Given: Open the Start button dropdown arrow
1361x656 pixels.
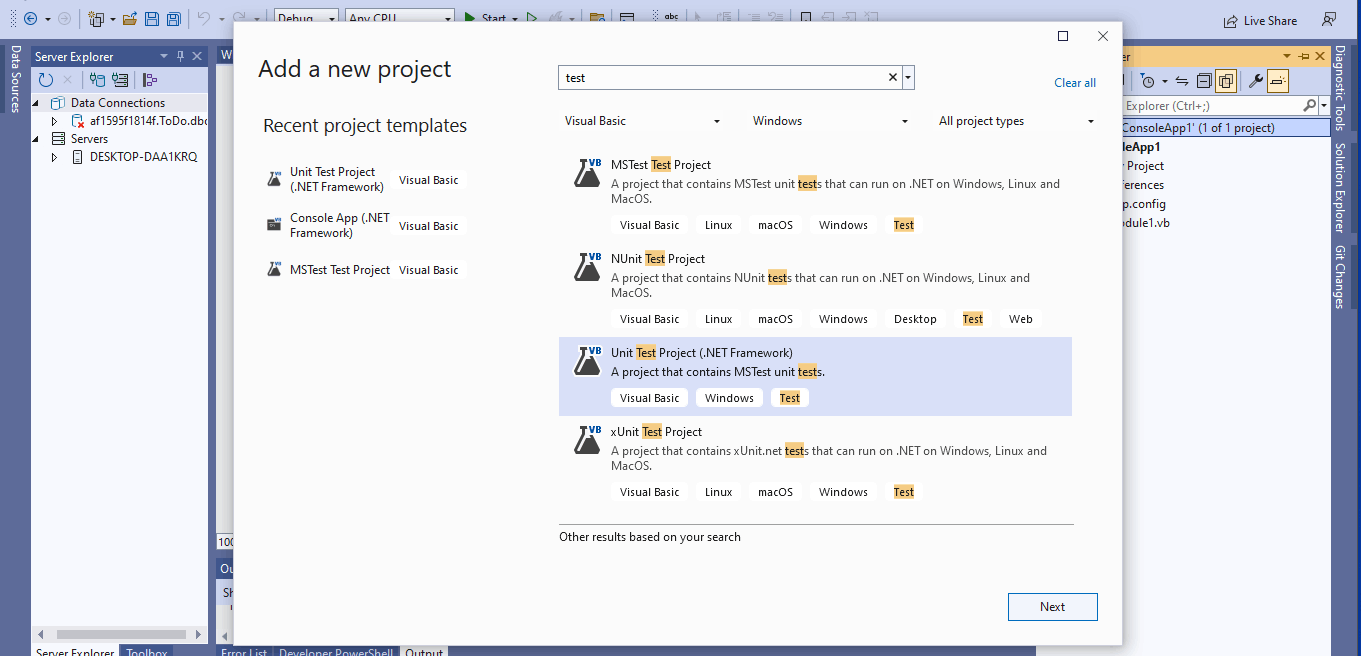Looking at the screenshot, I should point(515,19).
